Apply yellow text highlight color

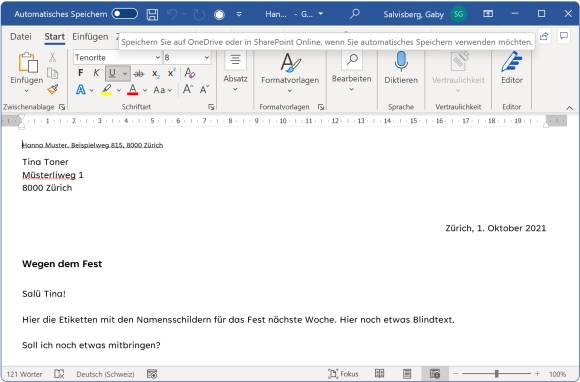tap(107, 89)
